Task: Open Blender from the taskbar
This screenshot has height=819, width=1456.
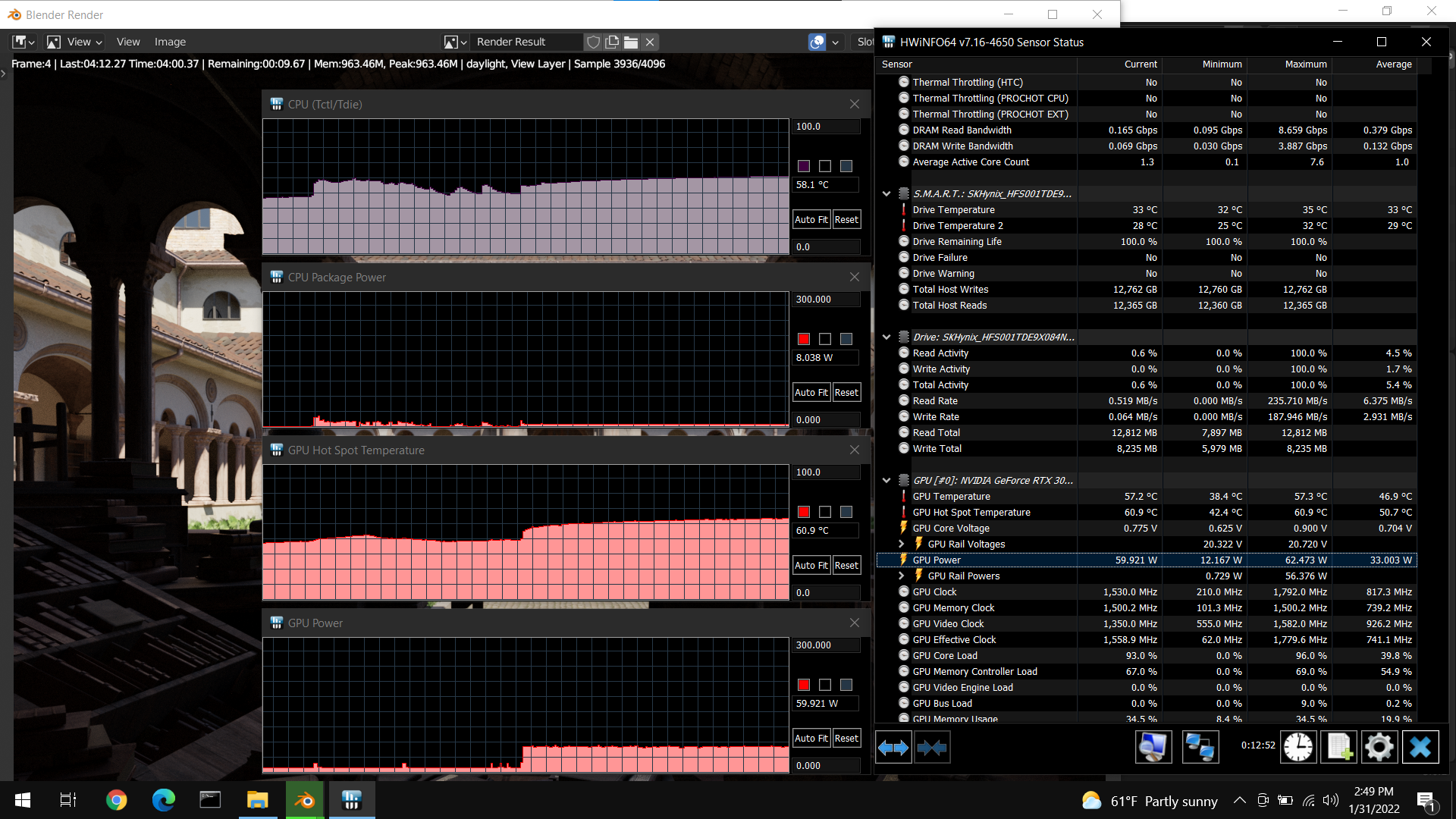Action: click(305, 800)
